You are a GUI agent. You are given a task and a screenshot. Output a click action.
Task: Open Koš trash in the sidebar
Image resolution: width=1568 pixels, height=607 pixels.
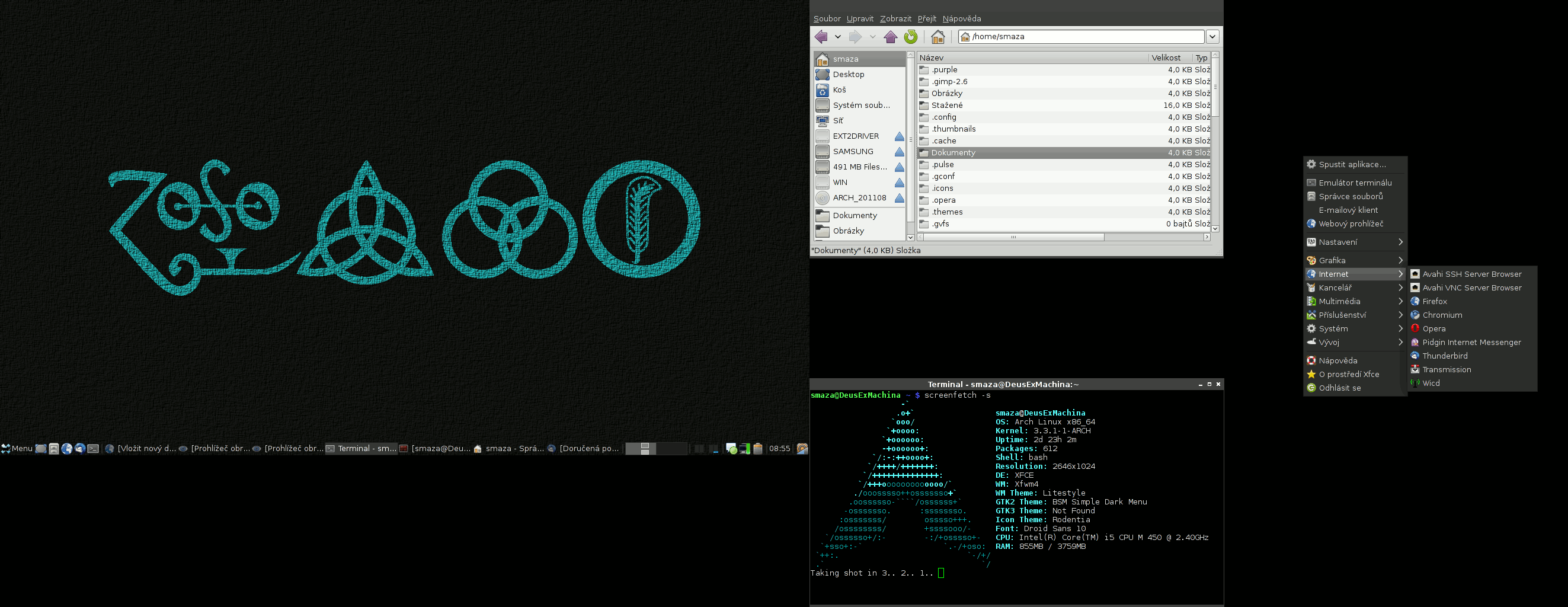(859, 90)
